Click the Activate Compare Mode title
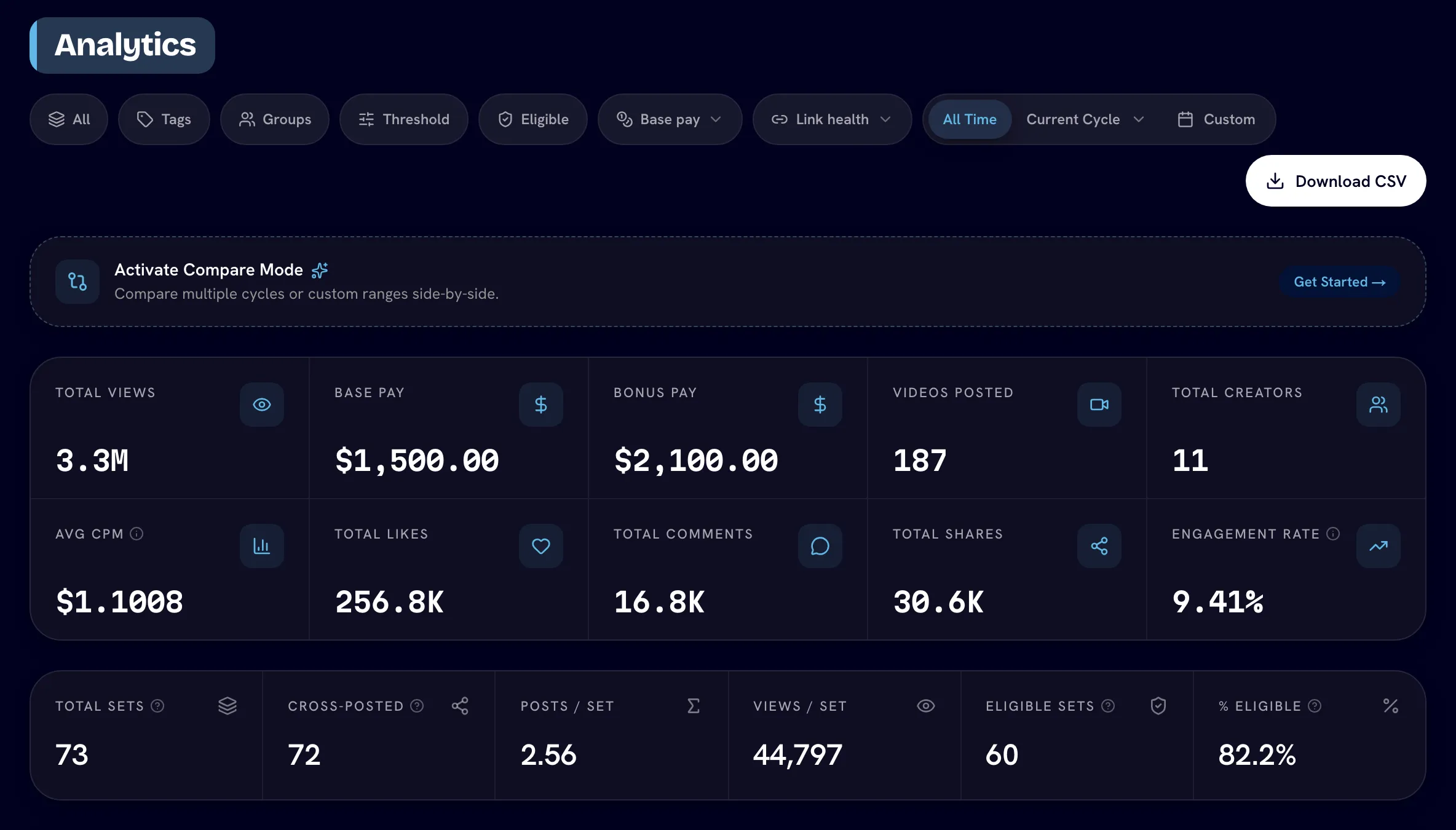 point(208,269)
